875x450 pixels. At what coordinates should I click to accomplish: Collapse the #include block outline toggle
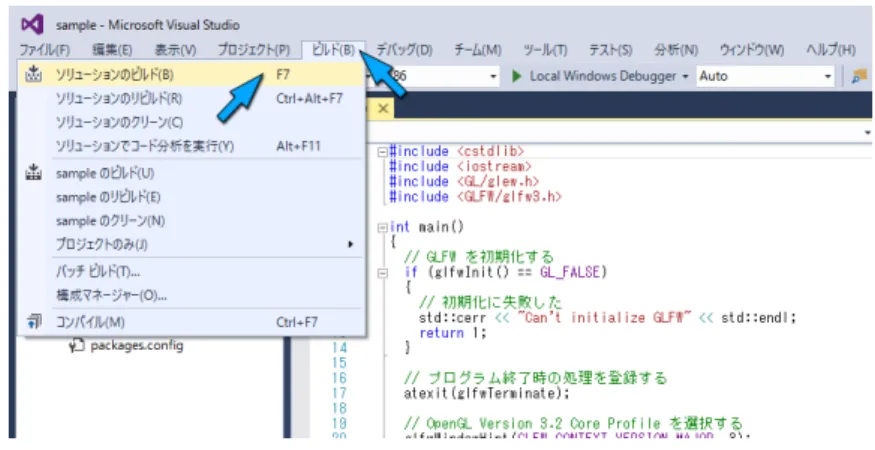382,152
